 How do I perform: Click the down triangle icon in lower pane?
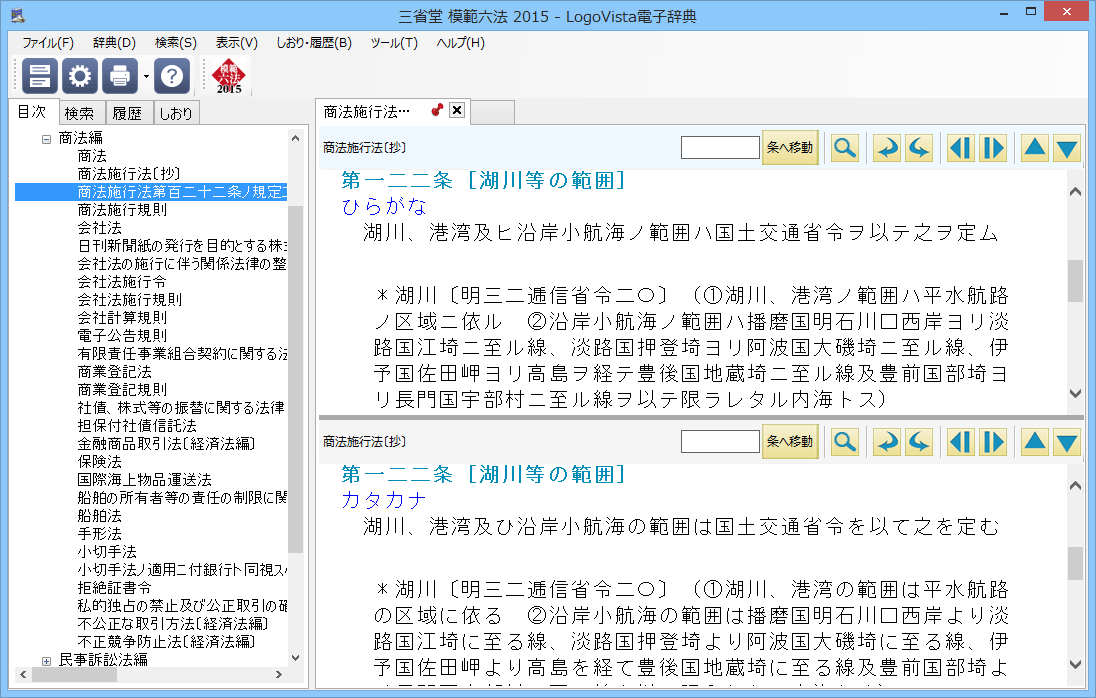[1067, 441]
